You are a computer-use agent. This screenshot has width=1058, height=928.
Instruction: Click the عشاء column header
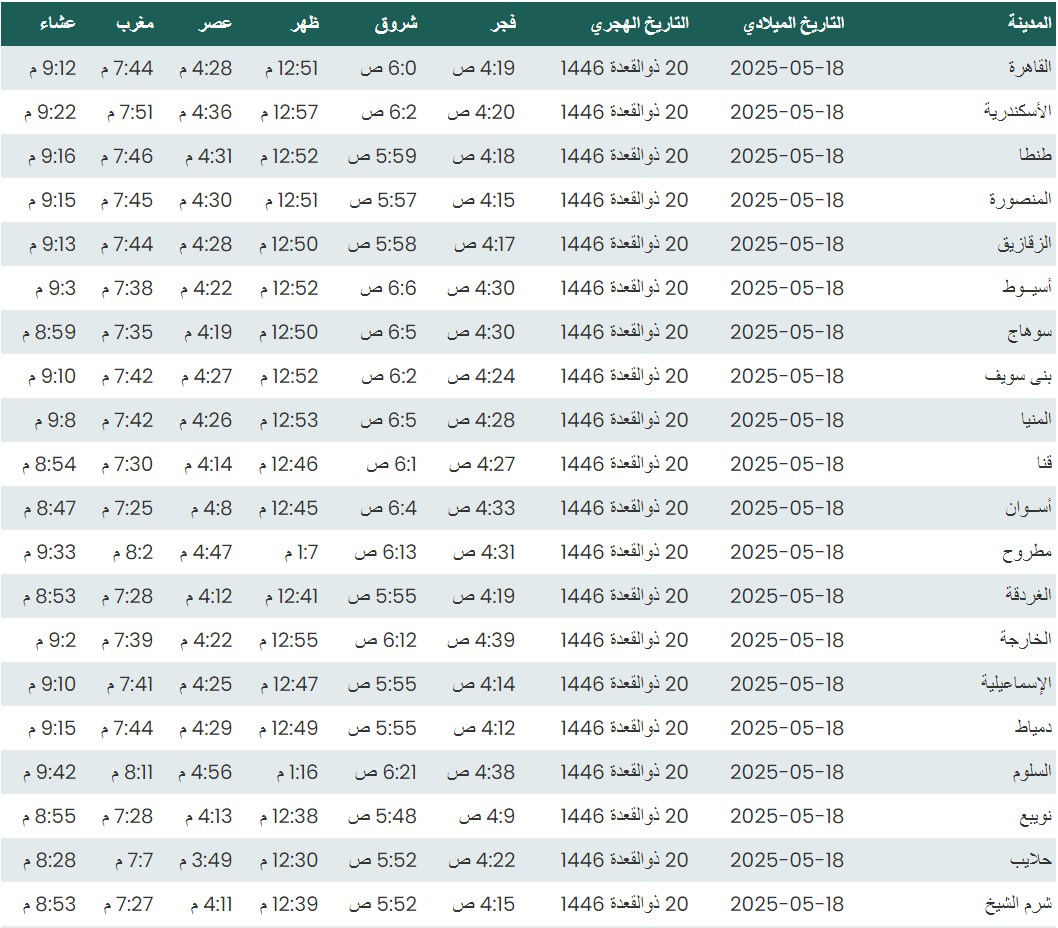coord(57,23)
